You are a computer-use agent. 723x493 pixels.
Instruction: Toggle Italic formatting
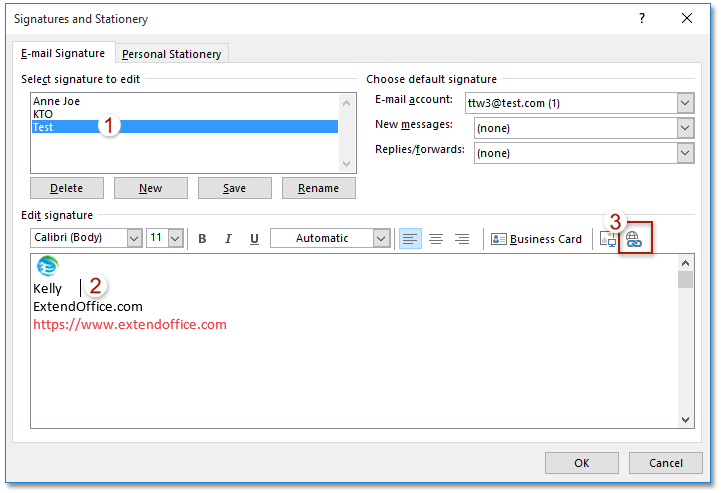point(228,238)
